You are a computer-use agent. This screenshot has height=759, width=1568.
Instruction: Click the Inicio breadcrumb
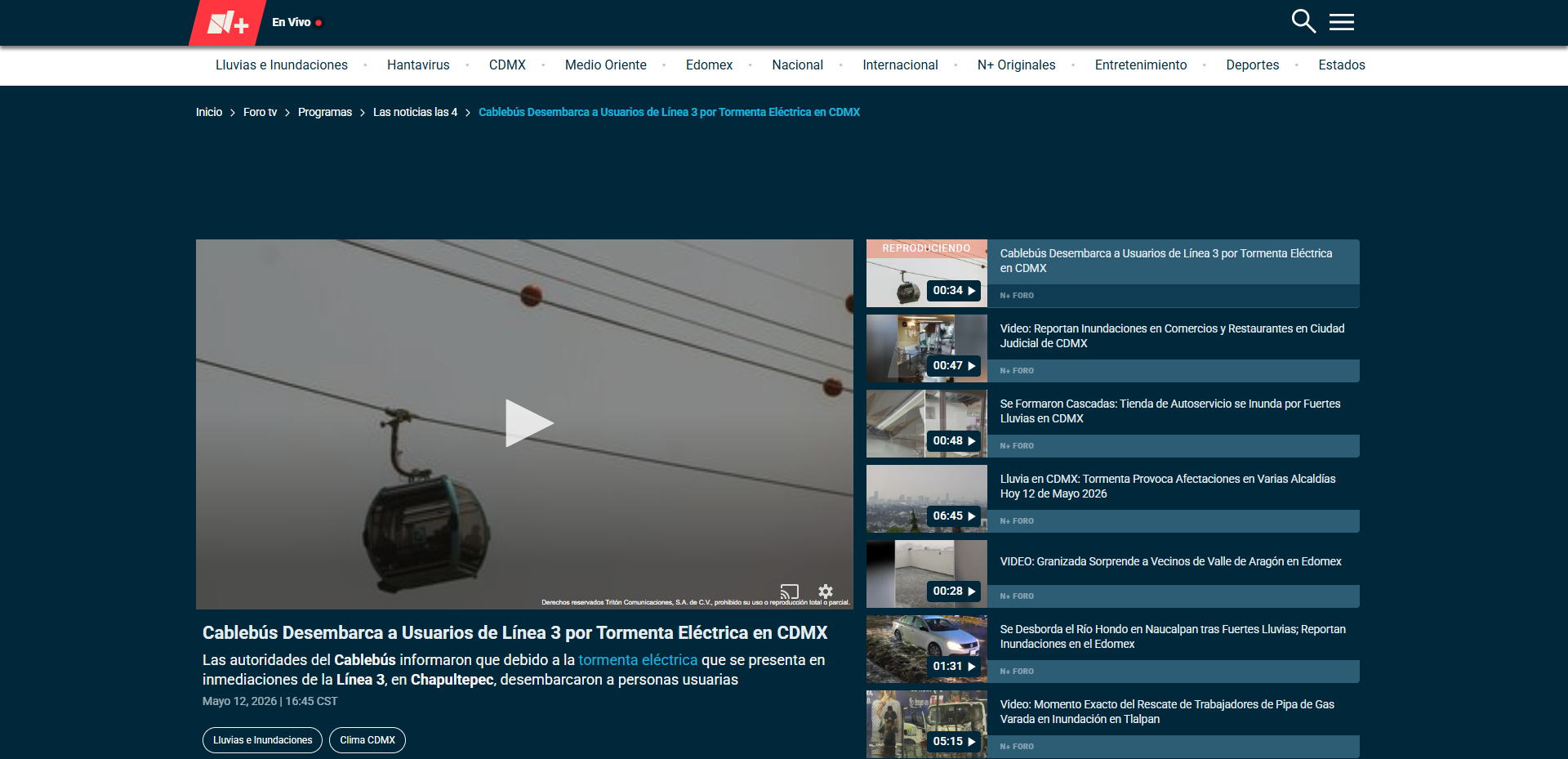click(x=209, y=112)
